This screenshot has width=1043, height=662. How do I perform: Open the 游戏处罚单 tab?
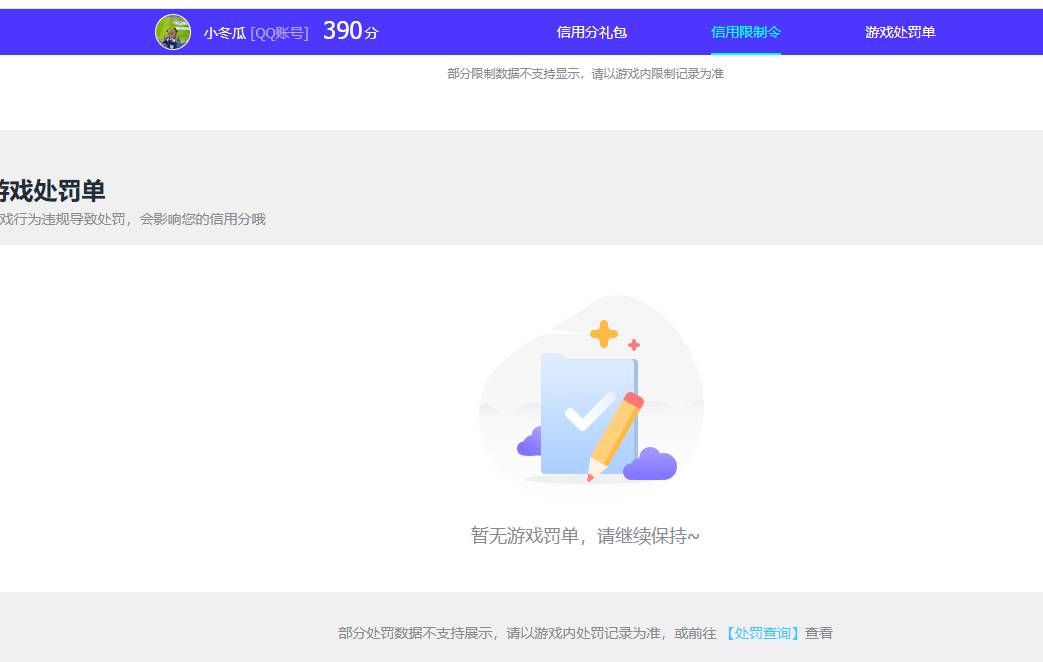901,32
